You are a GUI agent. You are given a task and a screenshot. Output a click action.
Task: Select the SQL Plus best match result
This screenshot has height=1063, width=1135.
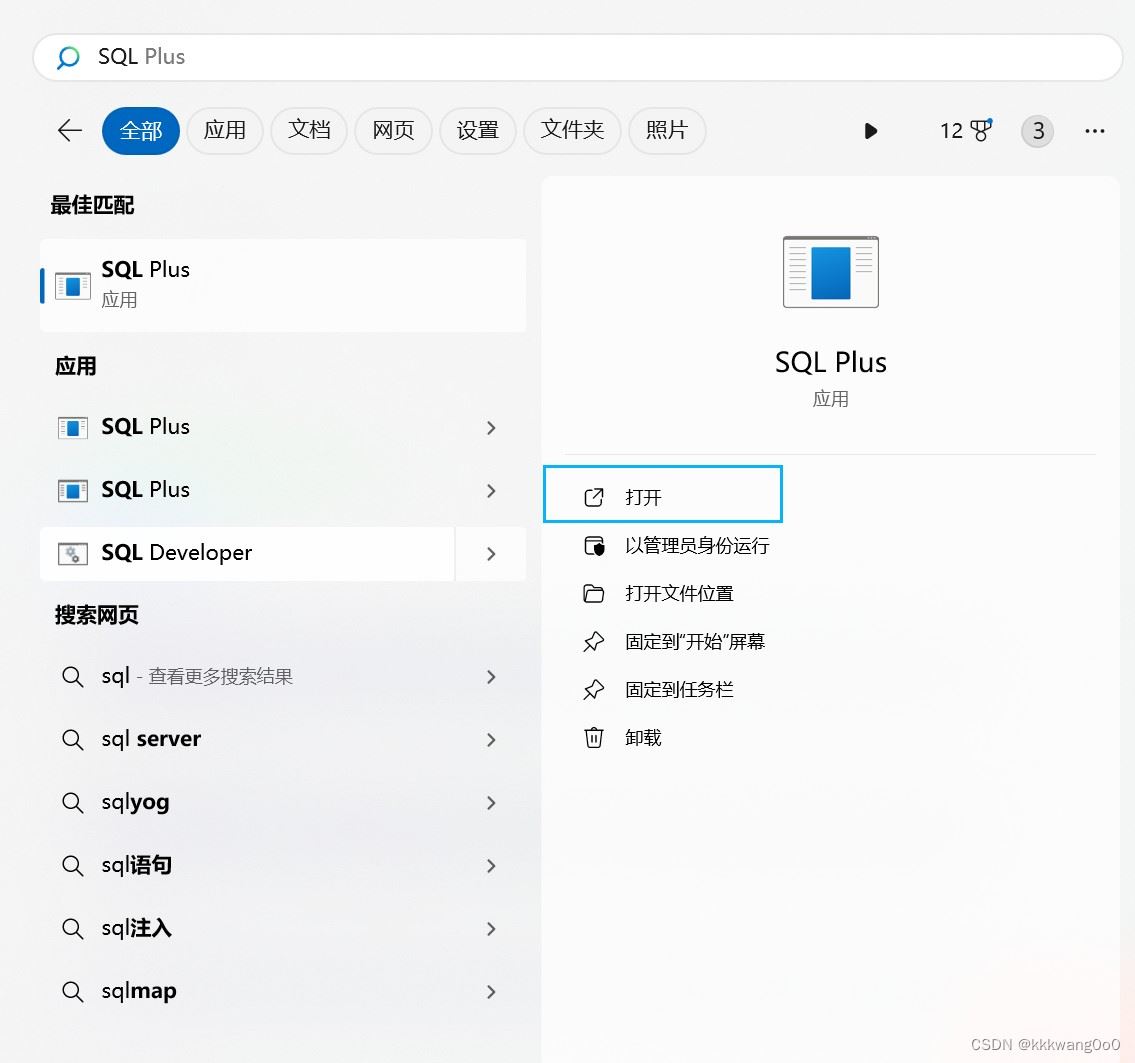[x=283, y=285]
